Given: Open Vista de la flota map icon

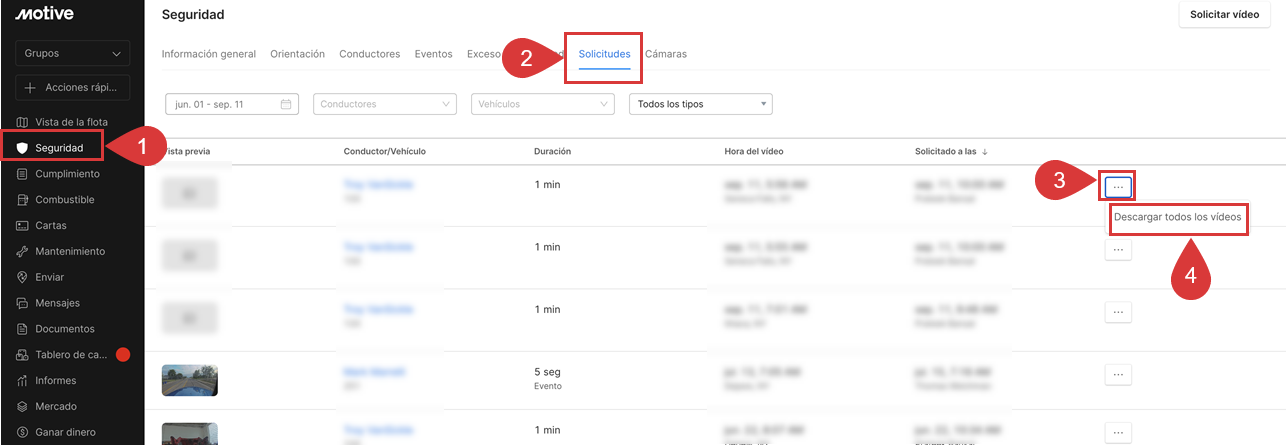Looking at the screenshot, I should (23, 122).
